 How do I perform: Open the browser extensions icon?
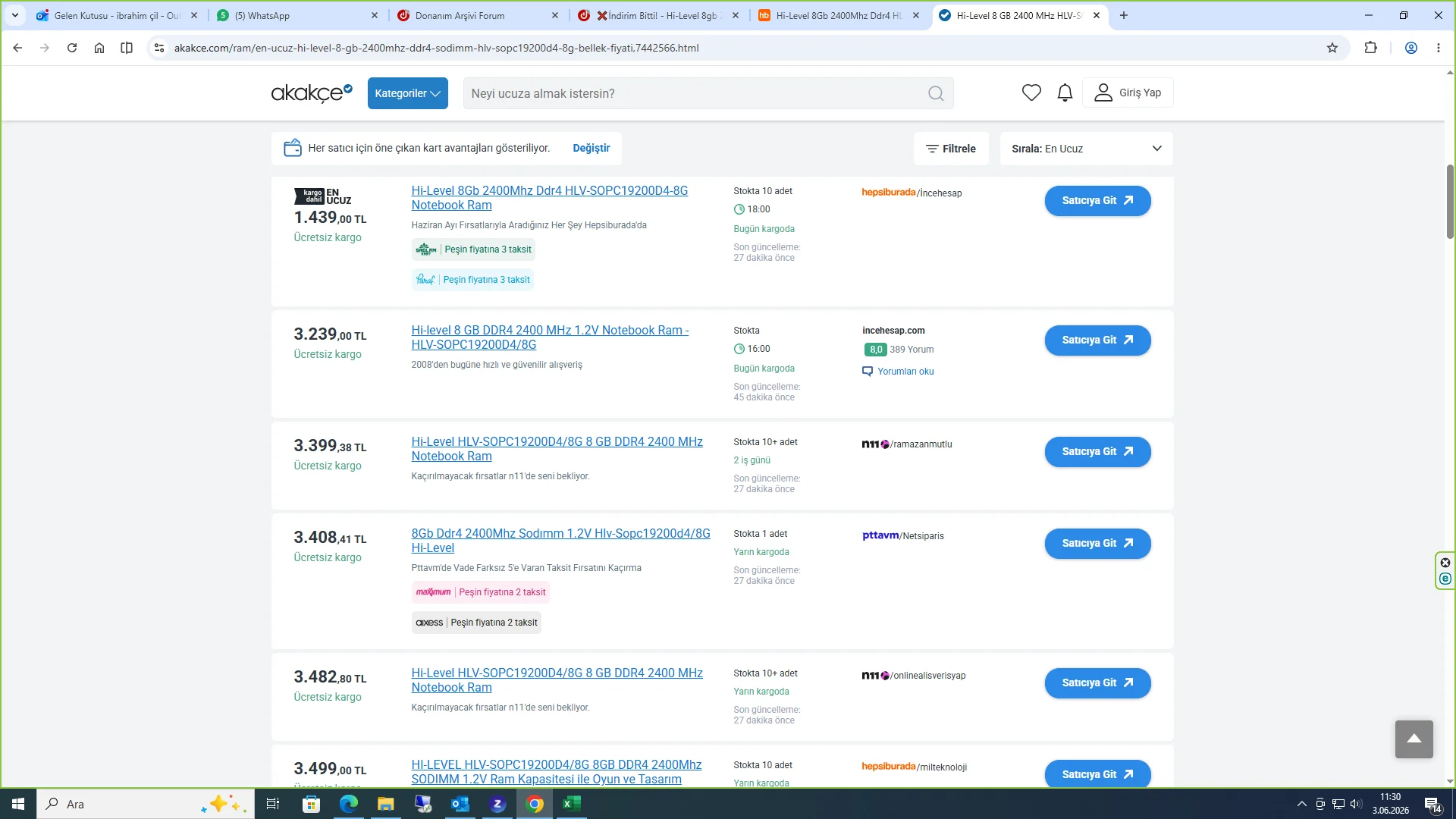1370,48
